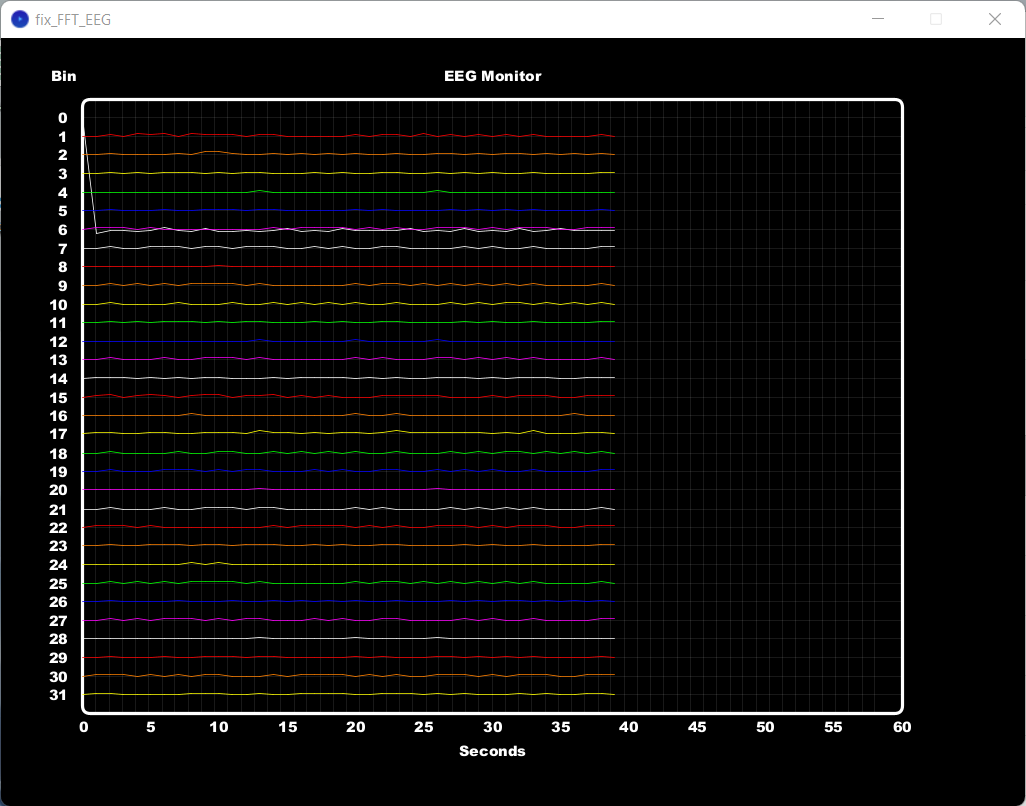1026x806 pixels.
Task: Click the Seconds axis label
Action: 492,751
